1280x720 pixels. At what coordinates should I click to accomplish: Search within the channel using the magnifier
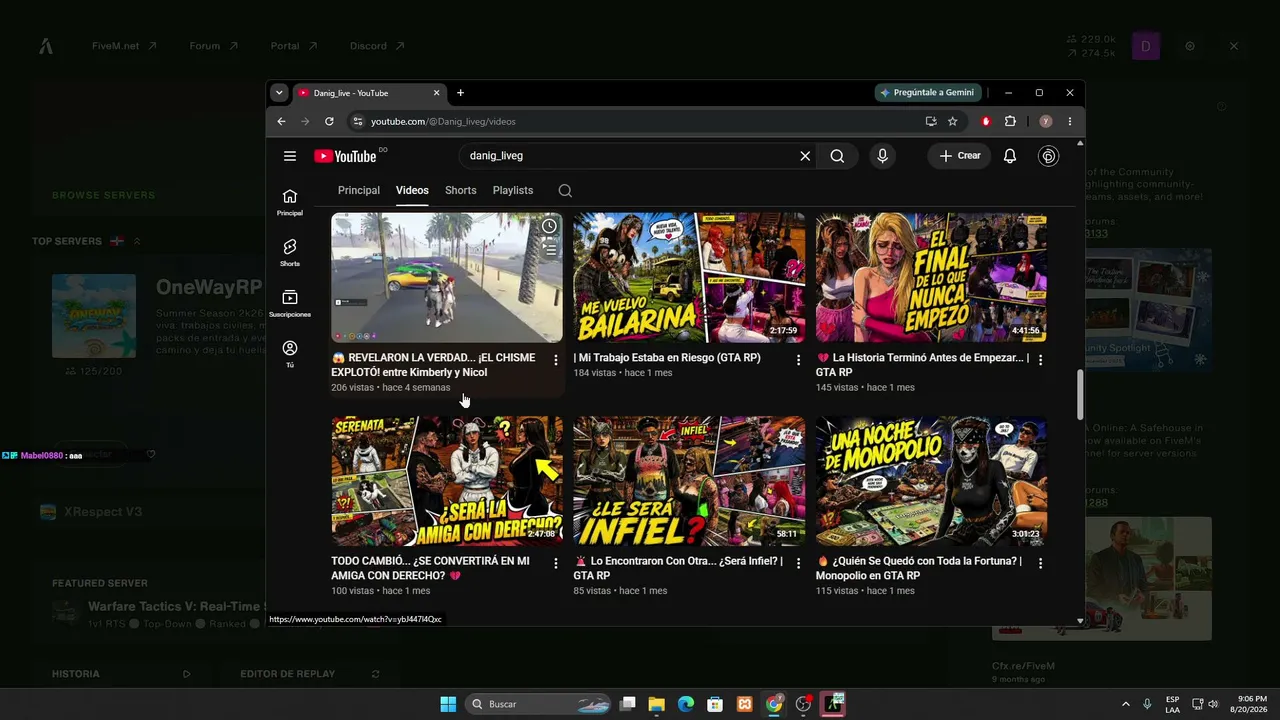pos(565,191)
